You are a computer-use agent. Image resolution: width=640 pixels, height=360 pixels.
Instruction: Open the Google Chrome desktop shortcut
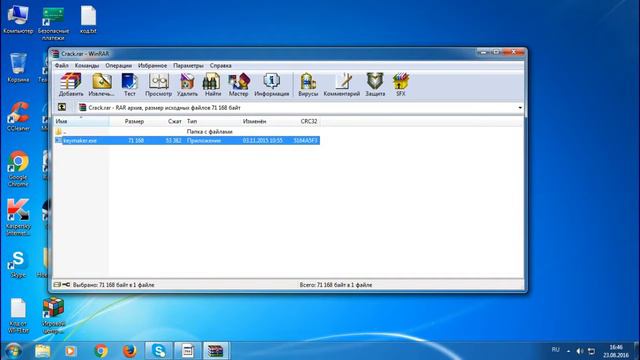tap(18, 169)
